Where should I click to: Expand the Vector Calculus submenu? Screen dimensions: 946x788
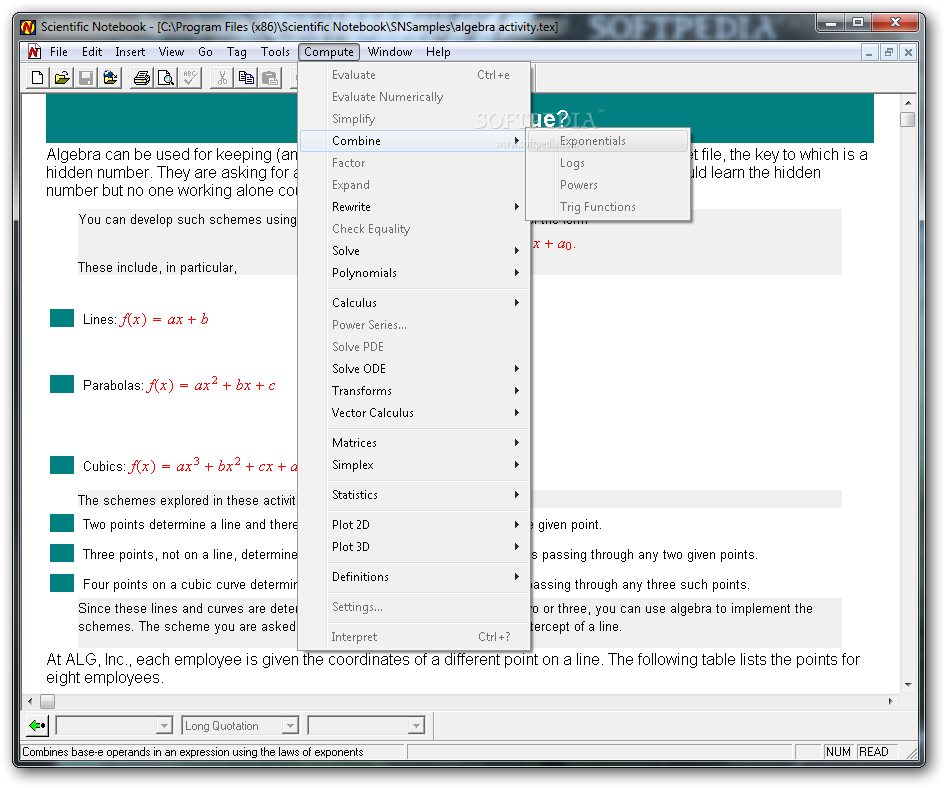coord(415,413)
